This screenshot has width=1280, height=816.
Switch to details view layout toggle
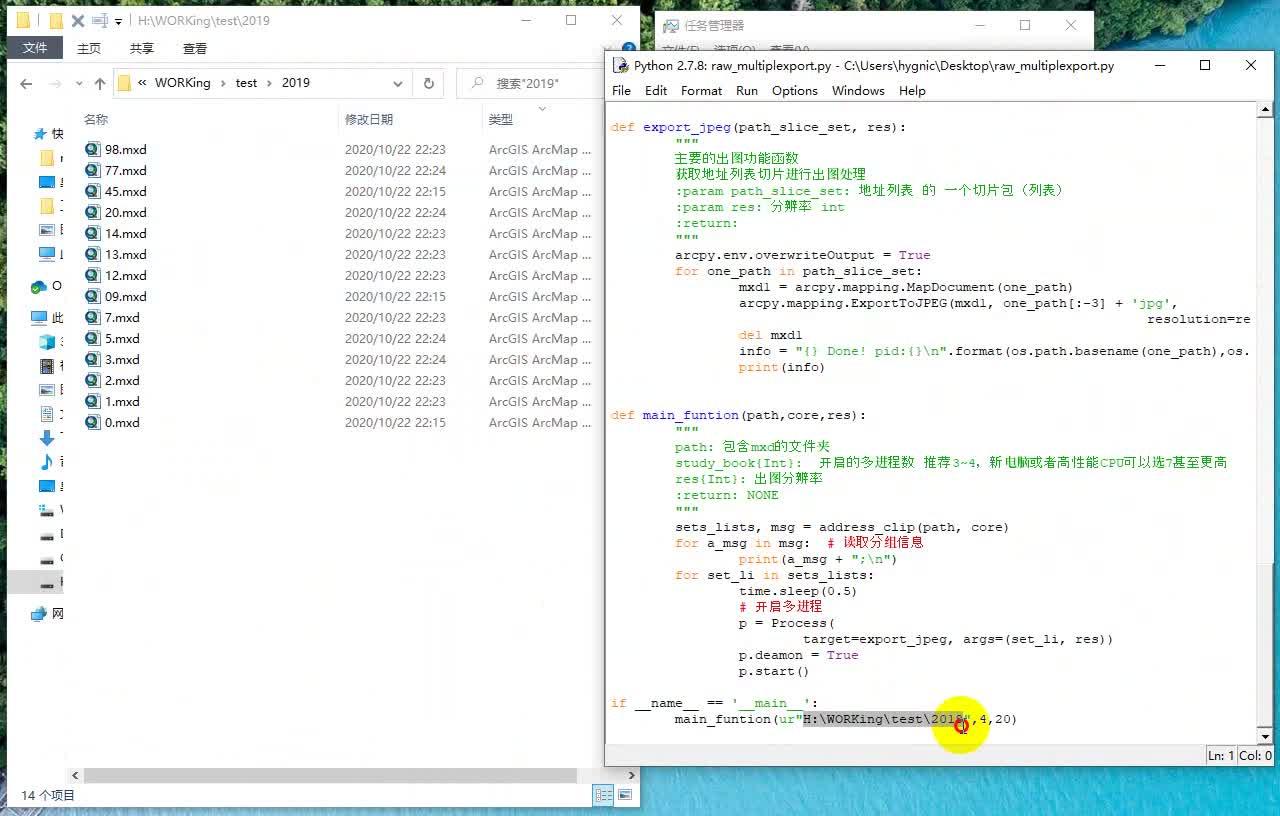pos(603,795)
